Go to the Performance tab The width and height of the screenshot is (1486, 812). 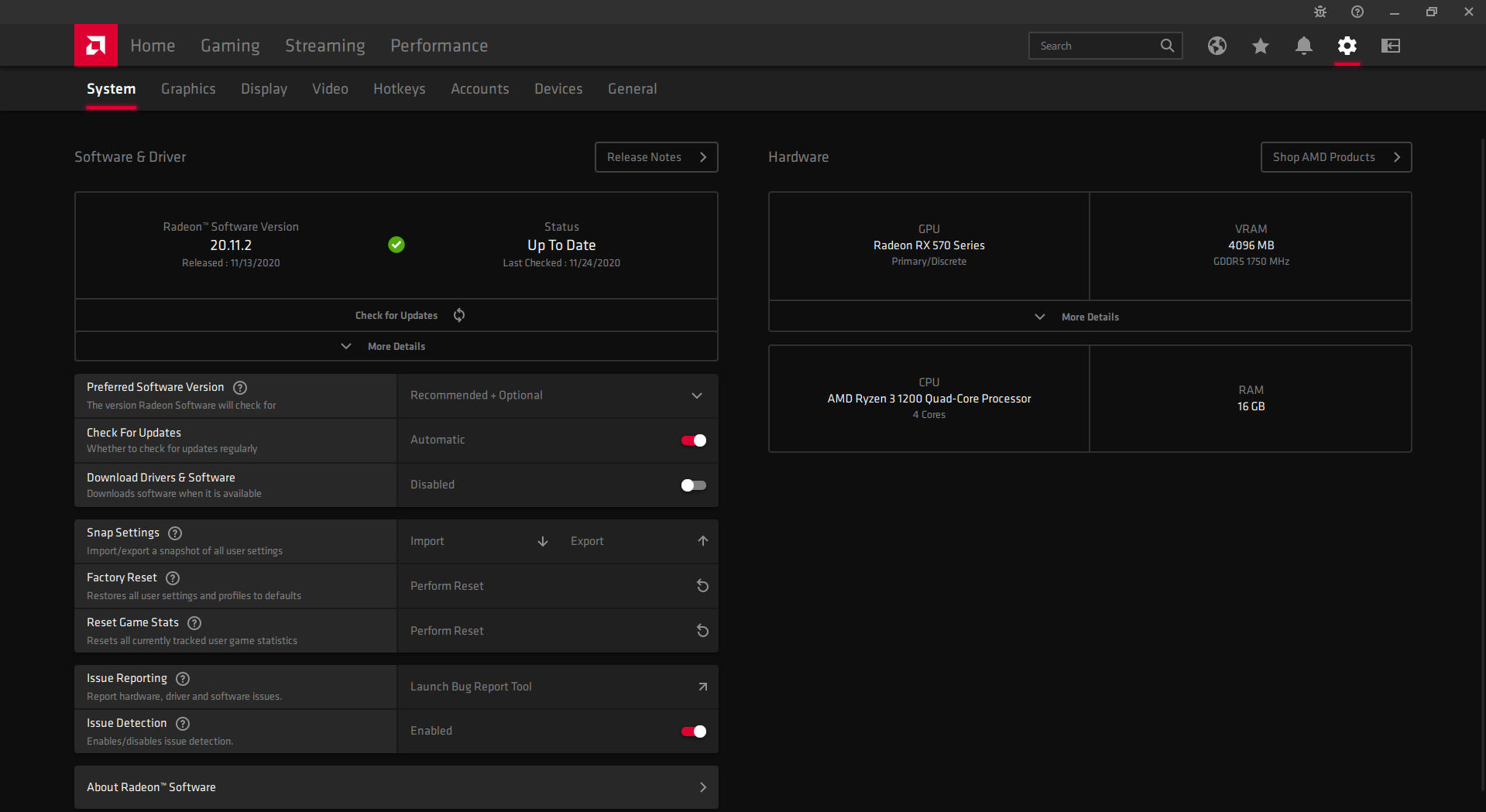click(x=439, y=46)
